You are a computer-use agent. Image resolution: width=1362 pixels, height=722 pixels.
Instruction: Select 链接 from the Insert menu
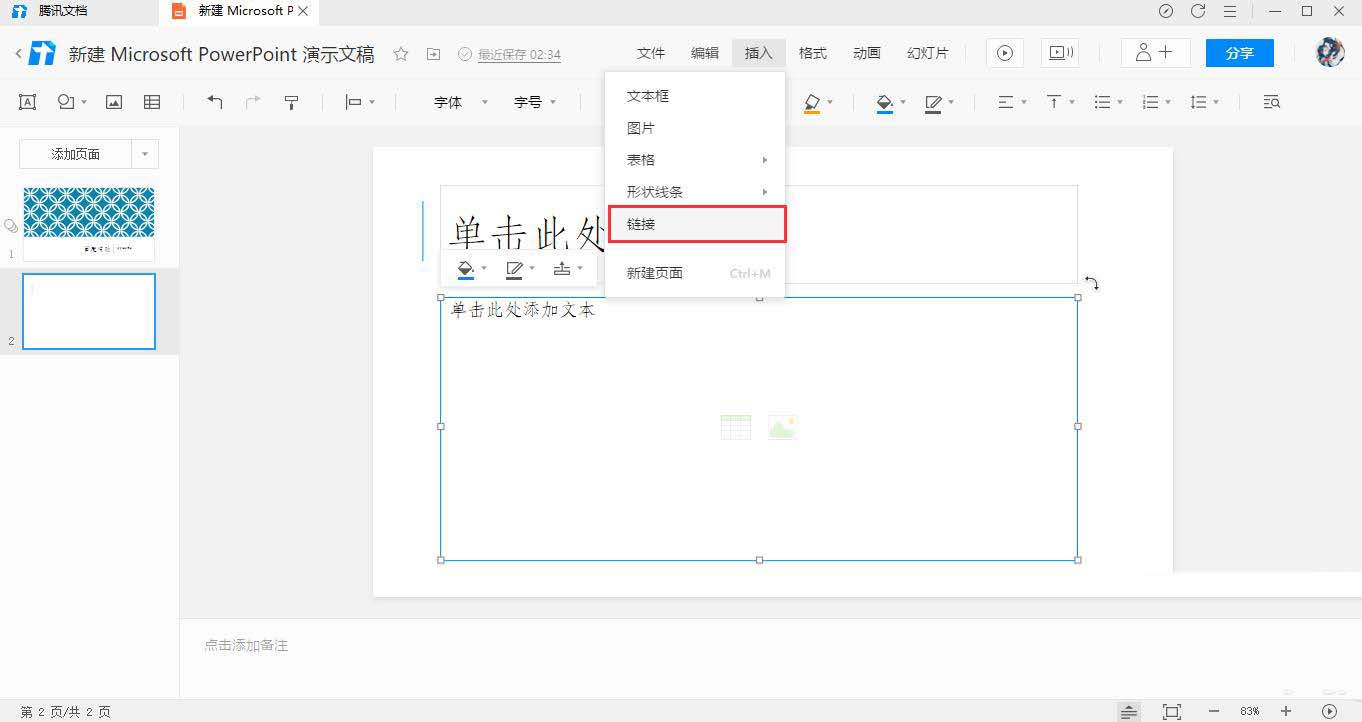[x=695, y=223]
